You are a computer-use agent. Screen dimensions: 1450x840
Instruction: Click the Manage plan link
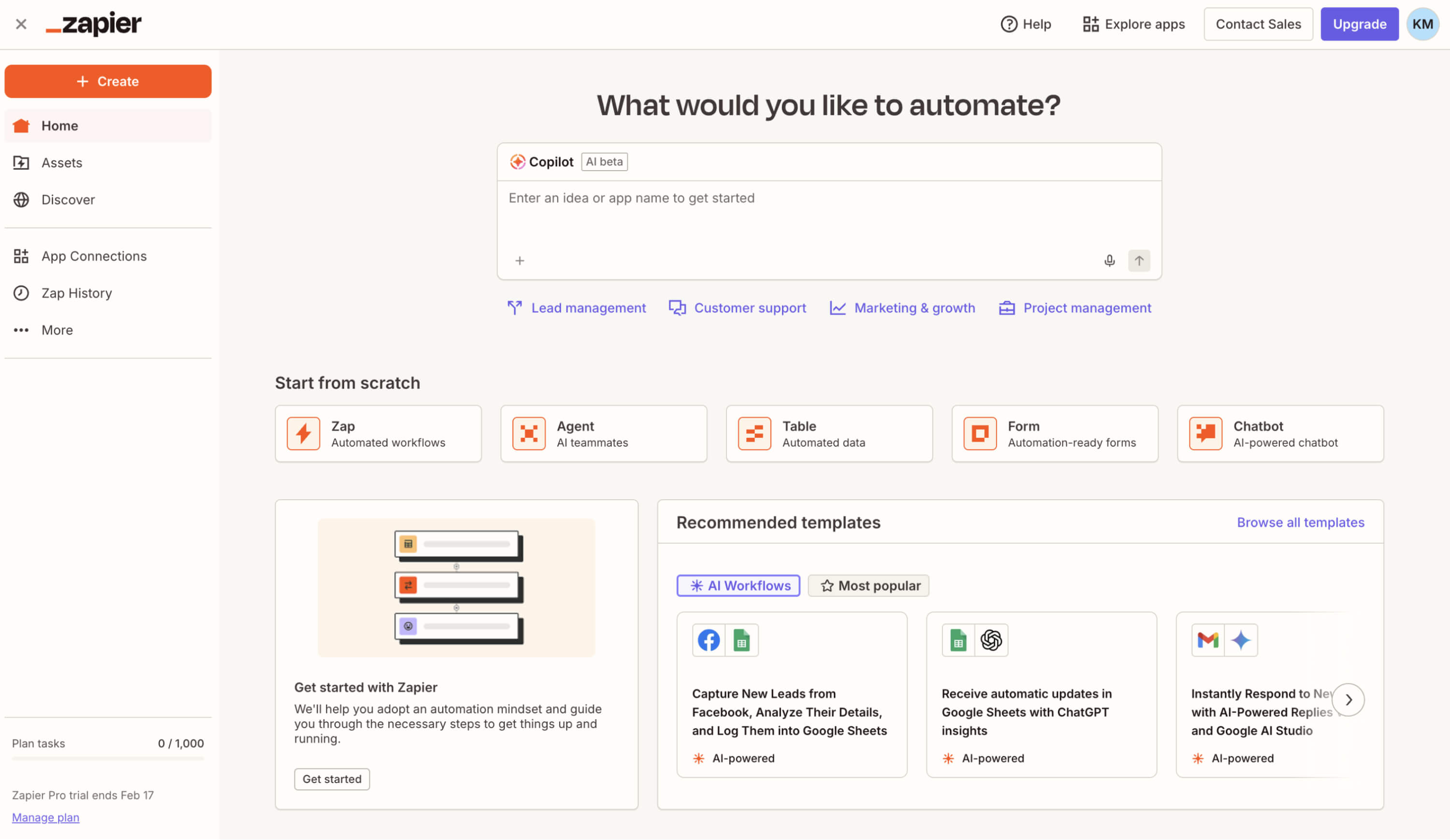45,818
